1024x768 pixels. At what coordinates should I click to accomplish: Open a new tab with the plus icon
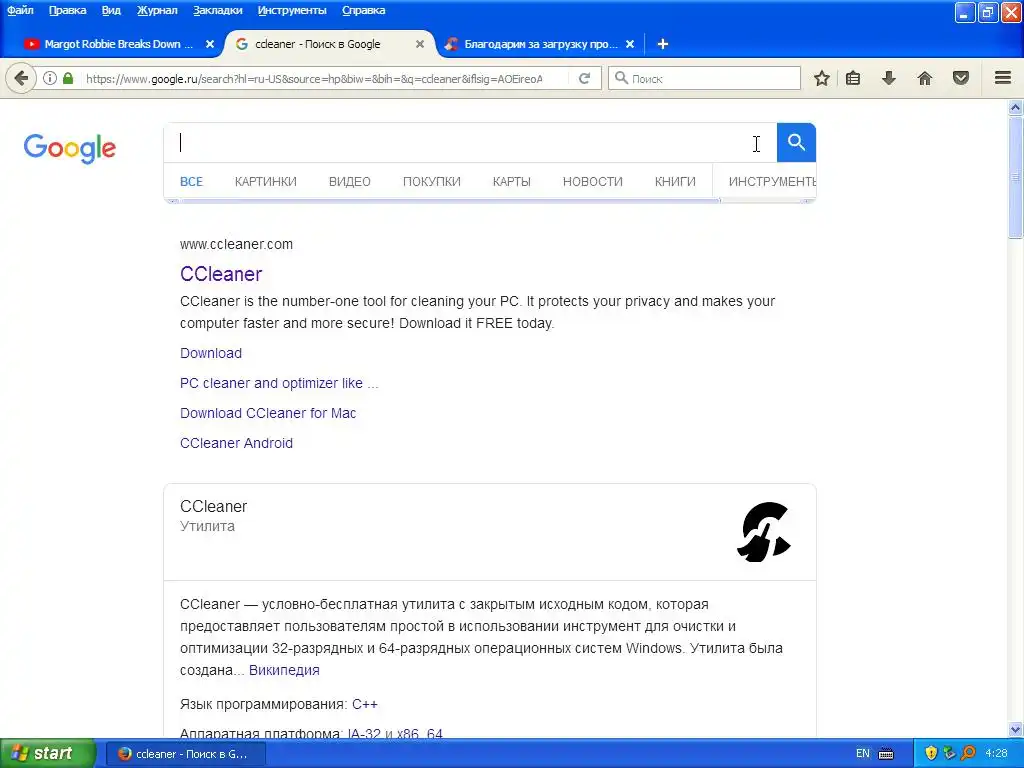(x=662, y=44)
